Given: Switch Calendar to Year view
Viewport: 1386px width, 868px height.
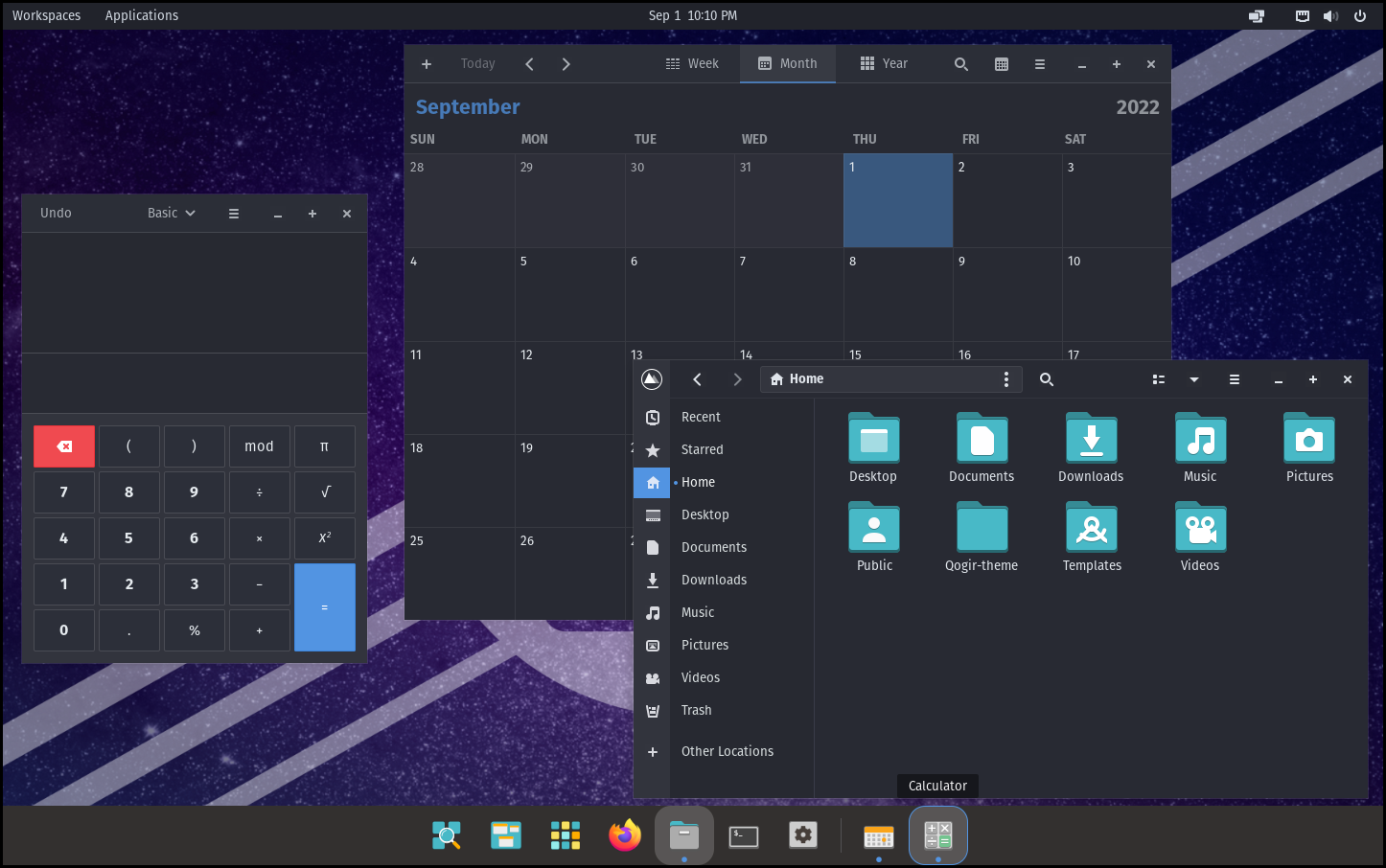Looking at the screenshot, I should coord(884,64).
